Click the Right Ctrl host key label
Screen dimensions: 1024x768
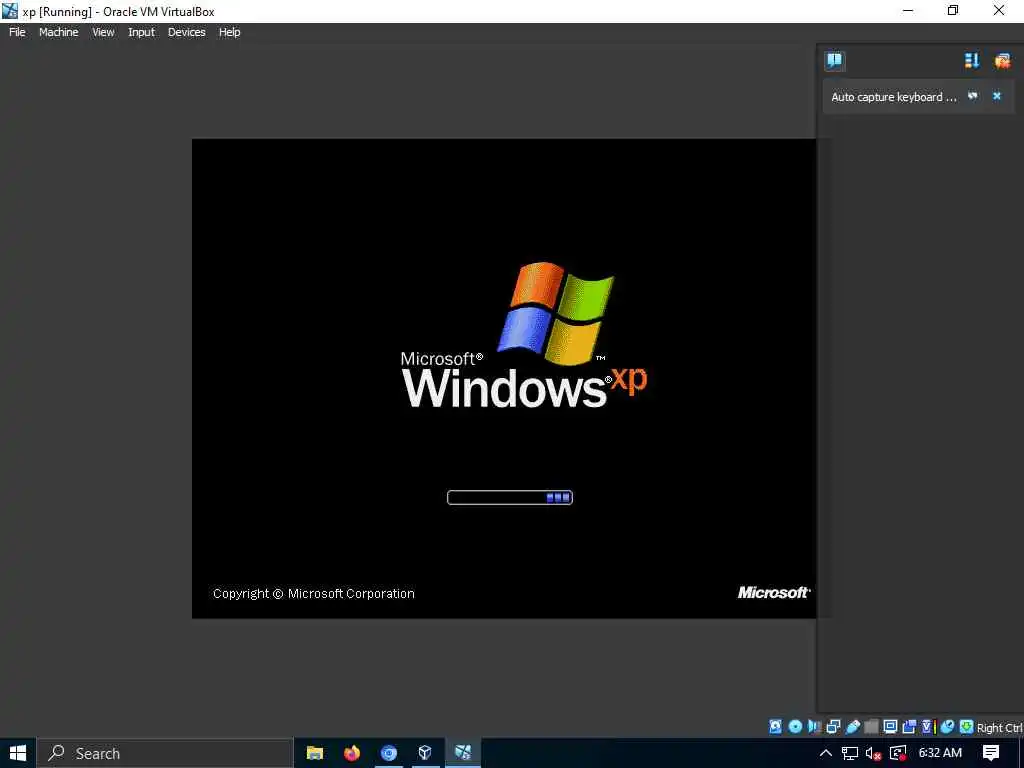[1000, 728]
